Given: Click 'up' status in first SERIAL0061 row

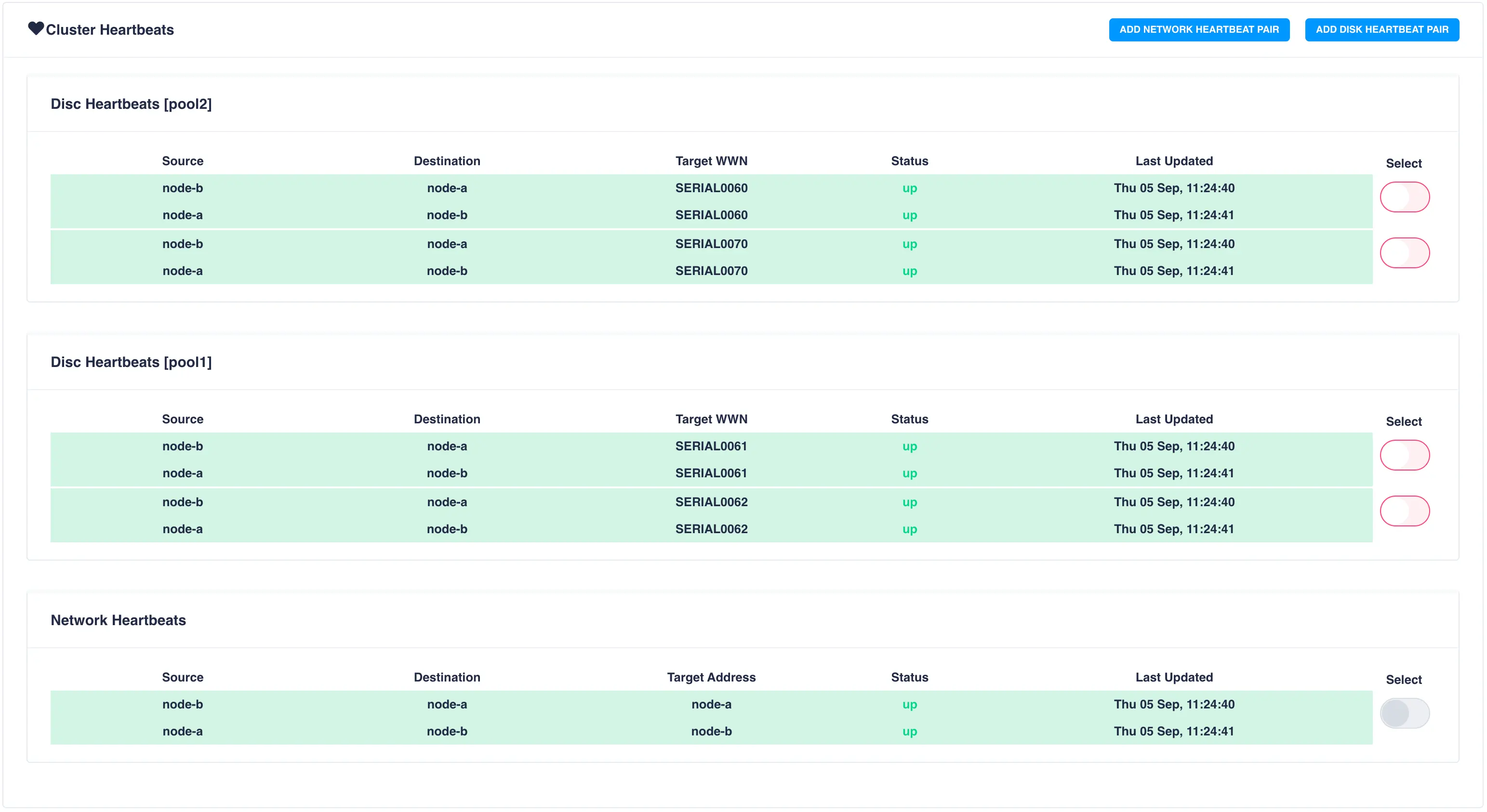Looking at the screenshot, I should 909,446.
